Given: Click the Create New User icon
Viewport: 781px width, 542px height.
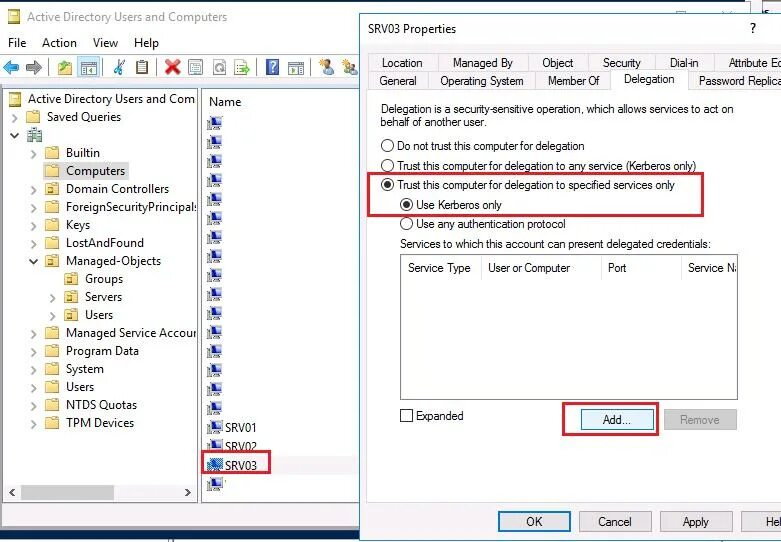Looking at the screenshot, I should pyautogui.click(x=327, y=67).
